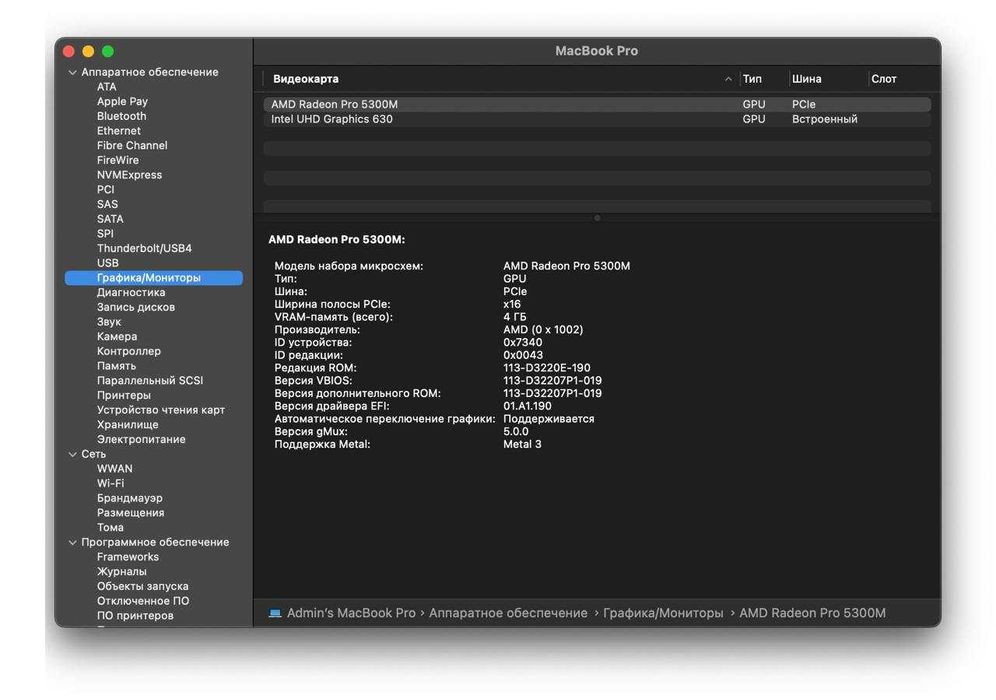Open Устройство чтения карт entry
Viewport: 996px width, 700px height.
(x=161, y=410)
